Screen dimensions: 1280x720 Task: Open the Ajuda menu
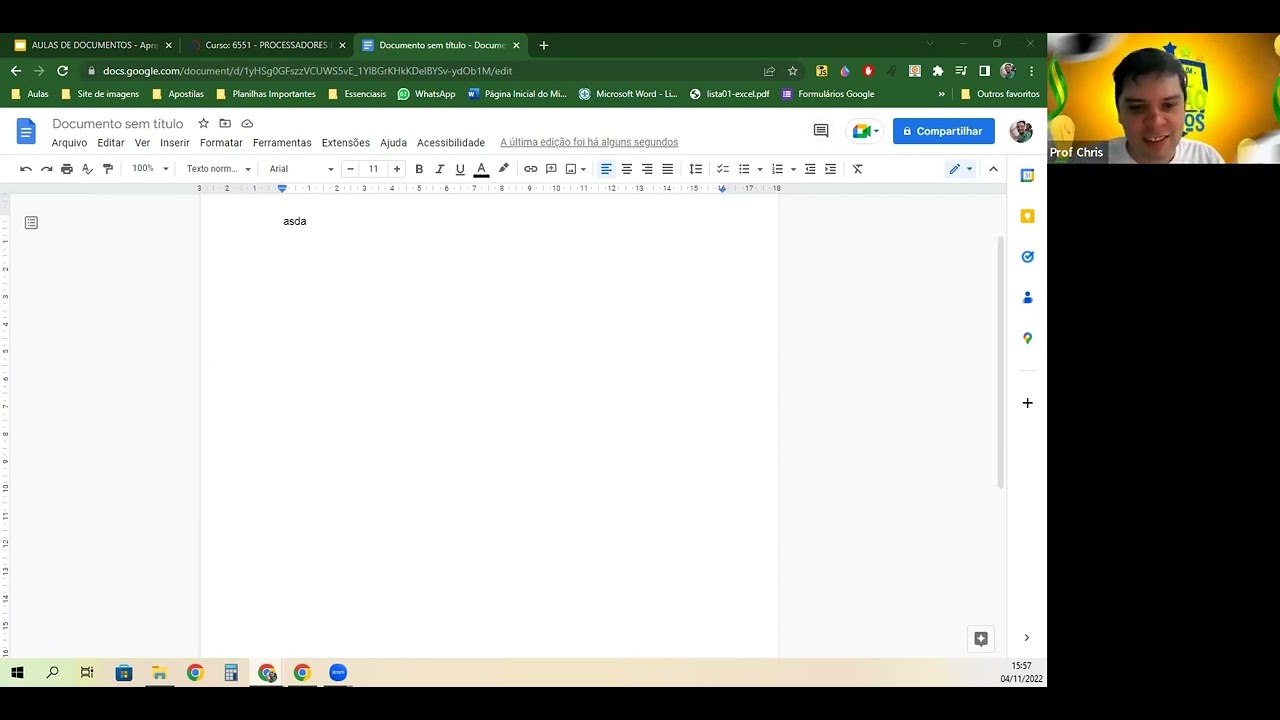[x=393, y=143]
